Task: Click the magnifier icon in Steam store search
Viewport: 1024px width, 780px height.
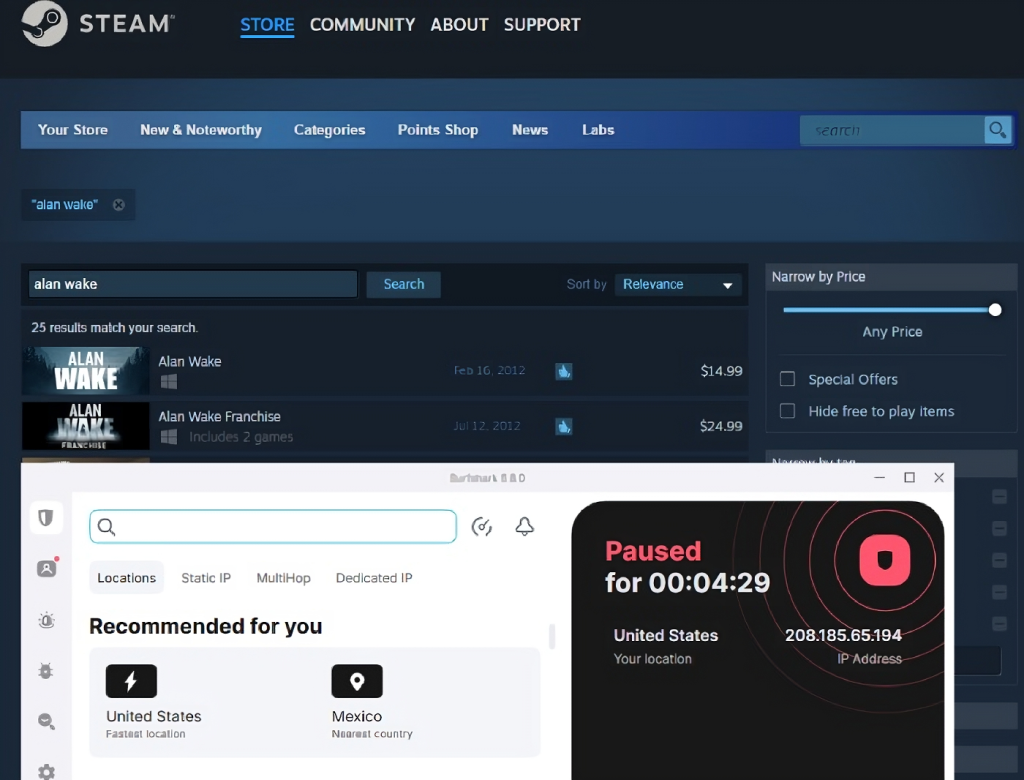Action: pos(998,130)
